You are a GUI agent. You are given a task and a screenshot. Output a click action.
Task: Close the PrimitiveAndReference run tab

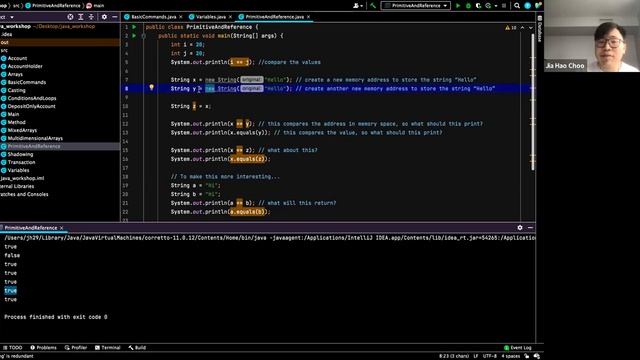[x=62, y=228]
